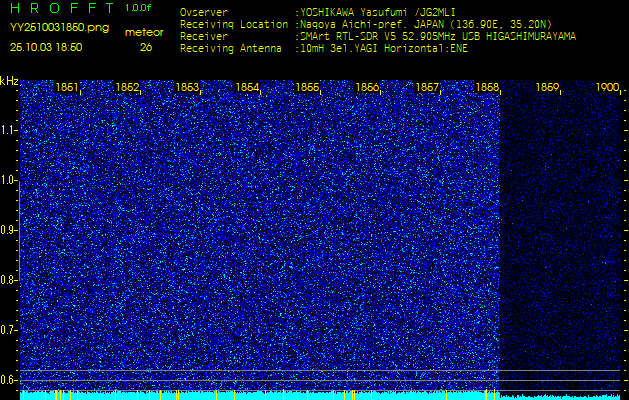Click the Ovserver label

coord(204,12)
